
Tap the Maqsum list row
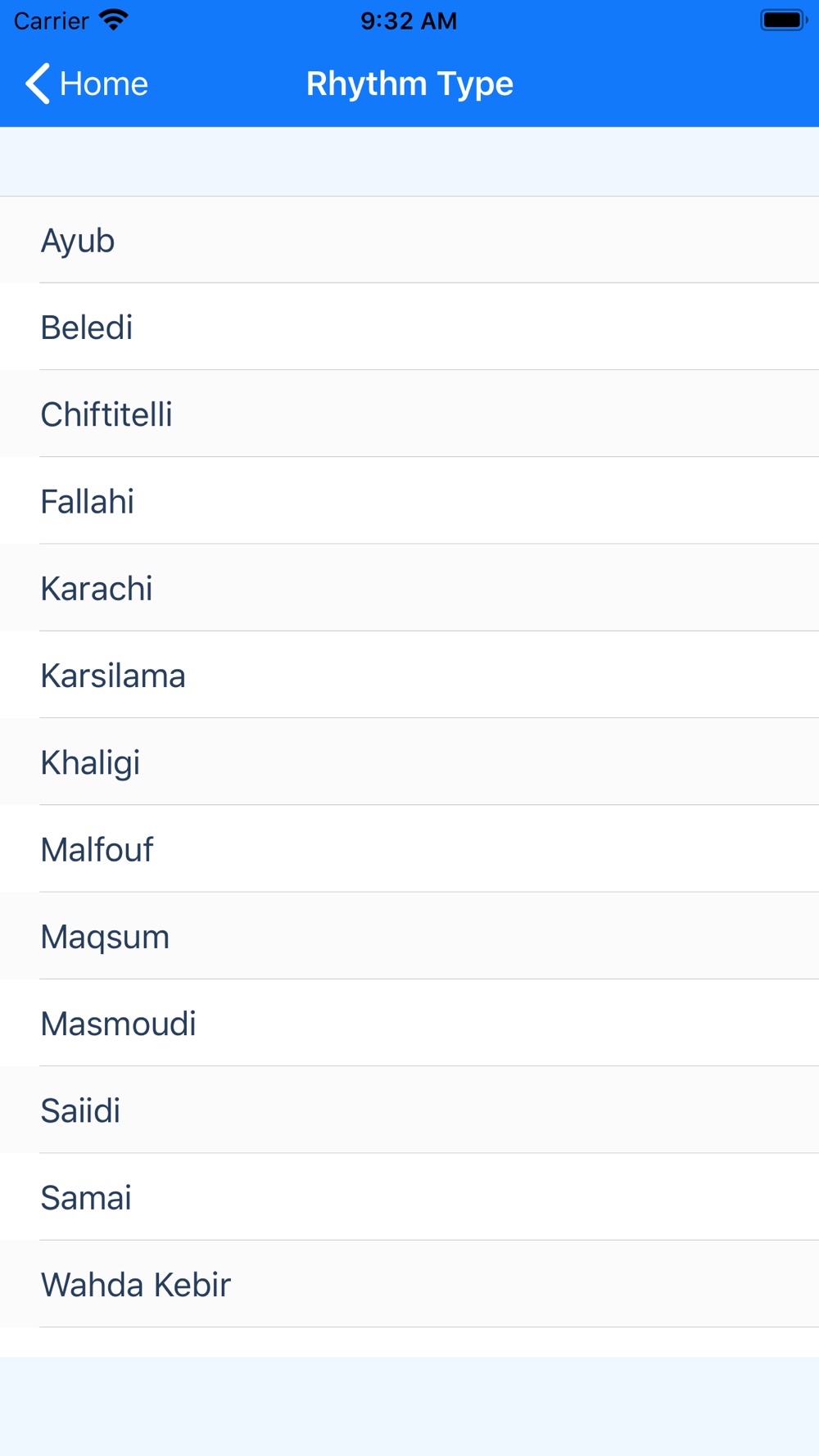409,936
